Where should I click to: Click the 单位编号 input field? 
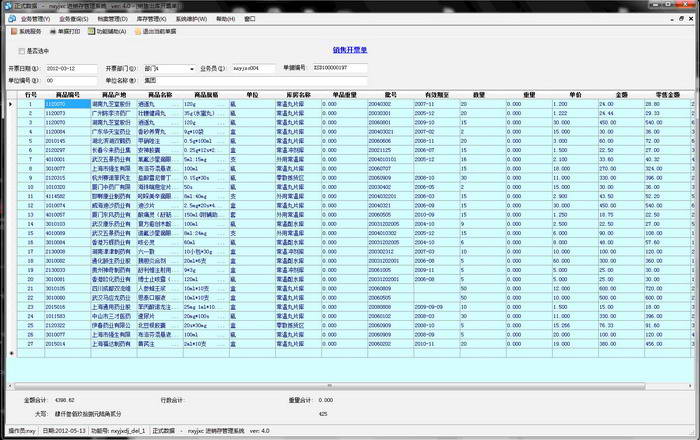tap(71, 81)
